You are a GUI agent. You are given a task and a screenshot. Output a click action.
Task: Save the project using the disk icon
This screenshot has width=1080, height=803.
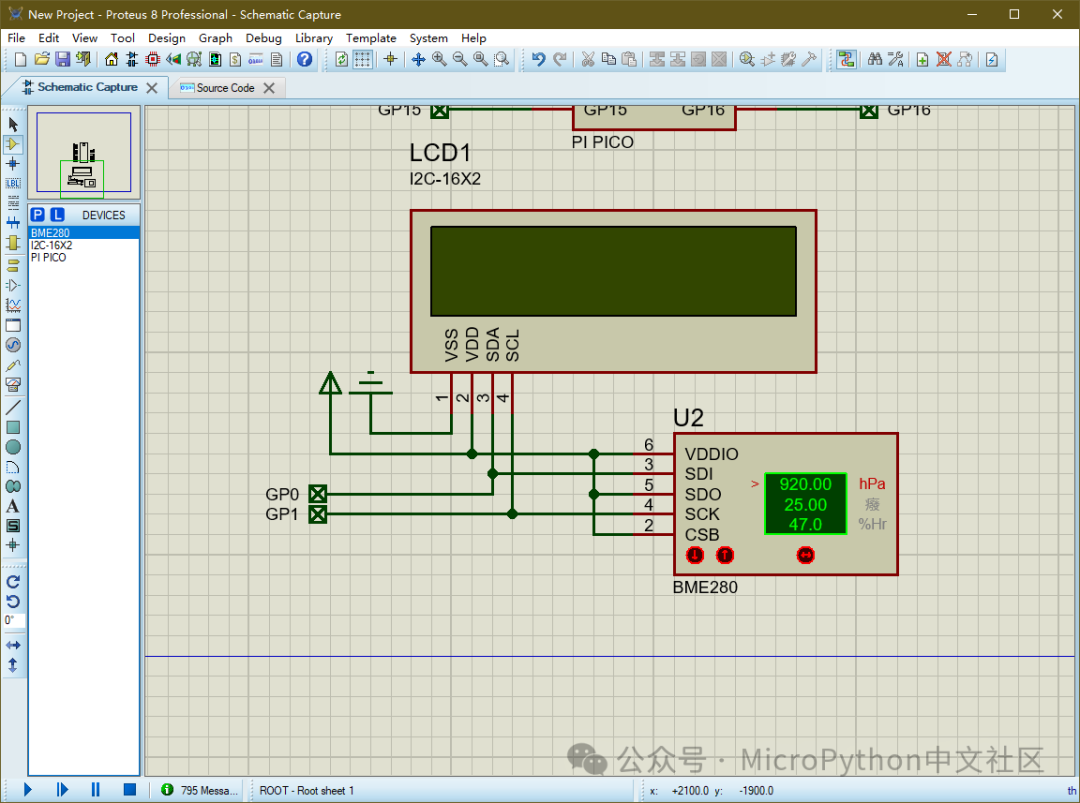click(63, 60)
